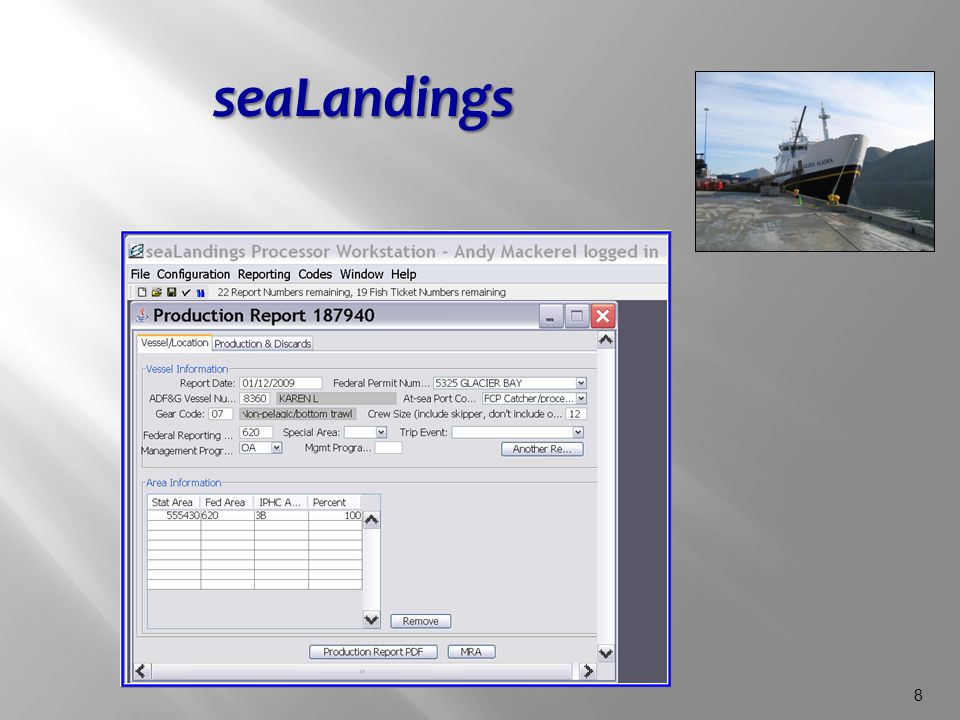Click the IPHC A... column header
The image size is (960, 720).
tap(281, 502)
